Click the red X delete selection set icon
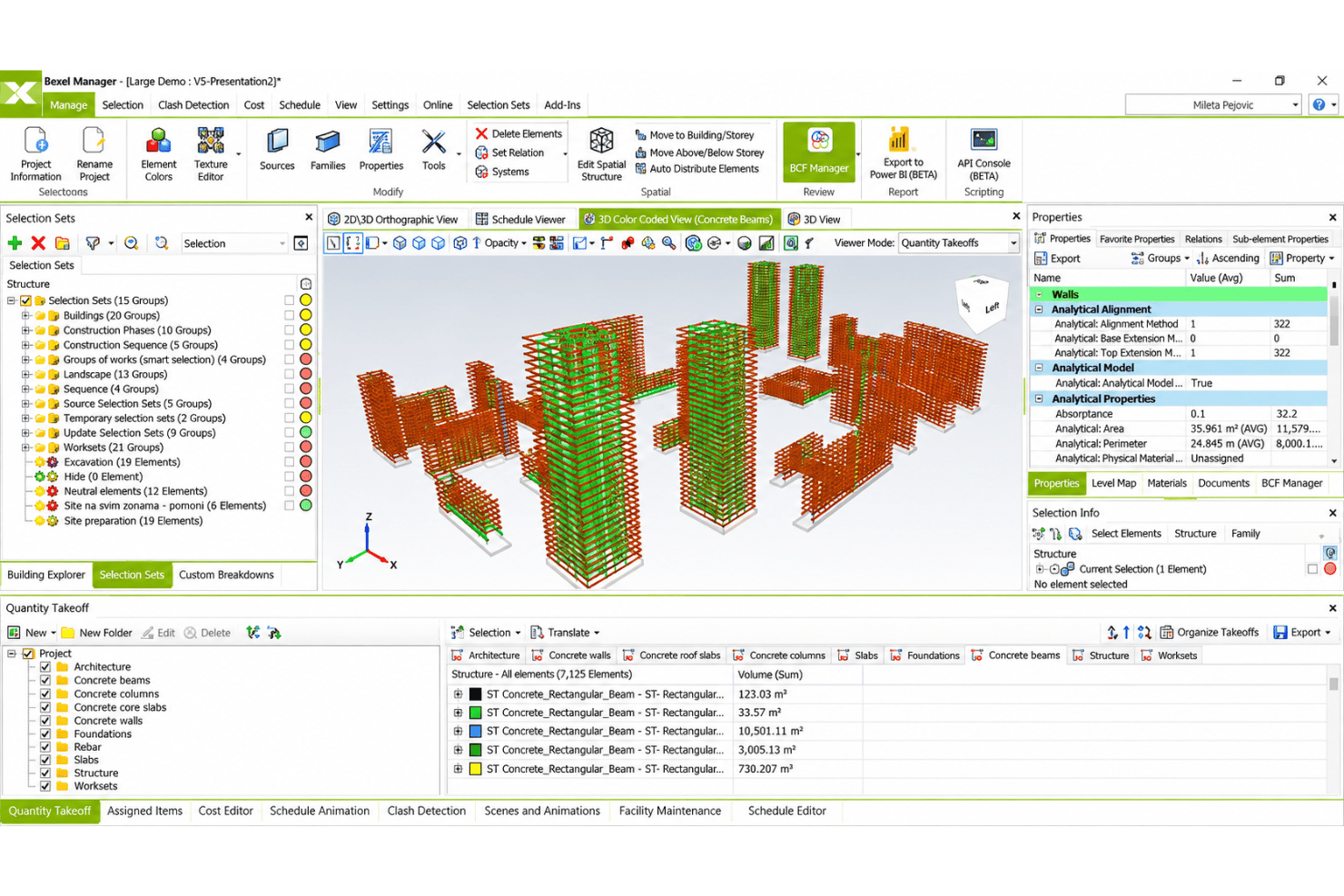Viewport: 1344px width, 896px height. 38,243
